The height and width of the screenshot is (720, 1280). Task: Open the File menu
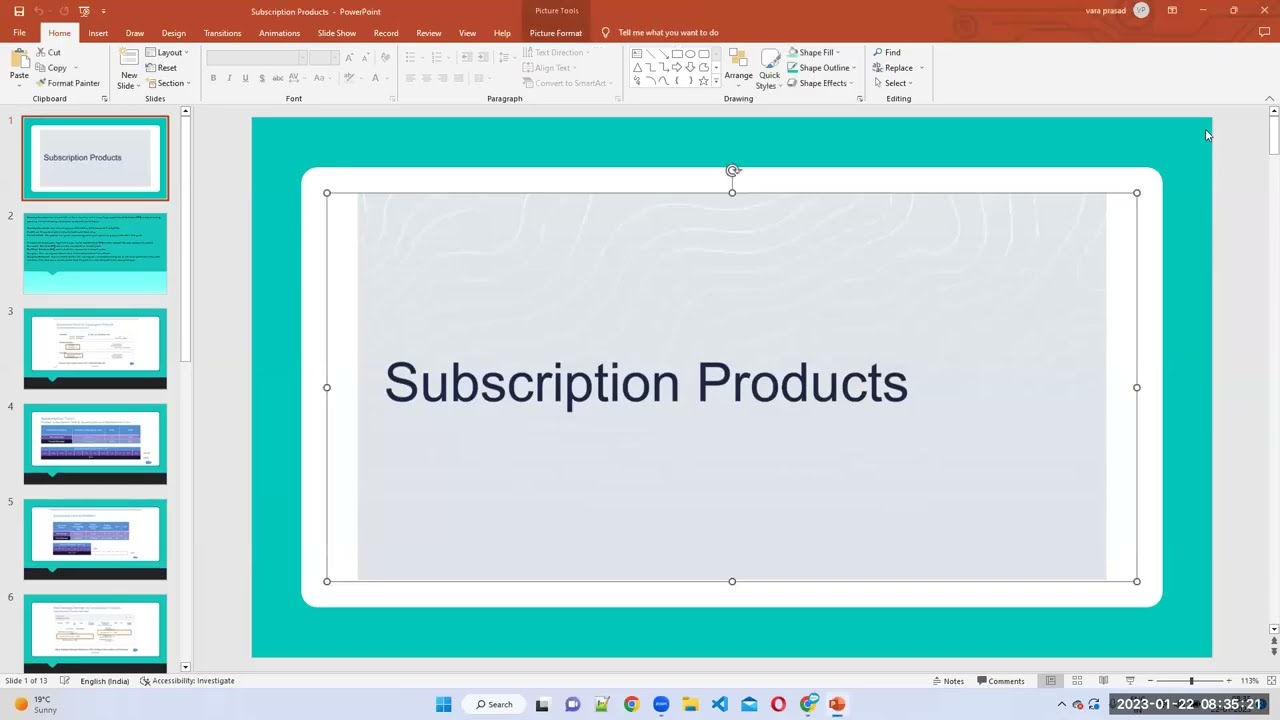19,33
